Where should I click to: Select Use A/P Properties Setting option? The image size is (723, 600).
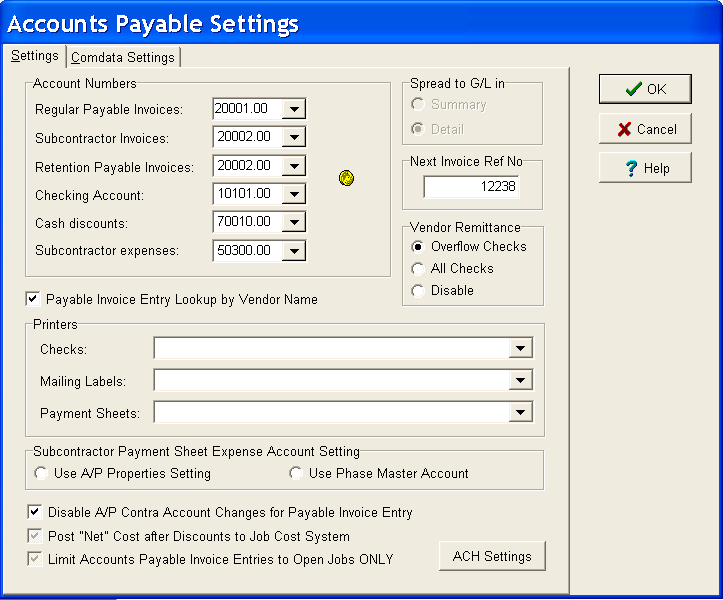[x=41, y=473]
